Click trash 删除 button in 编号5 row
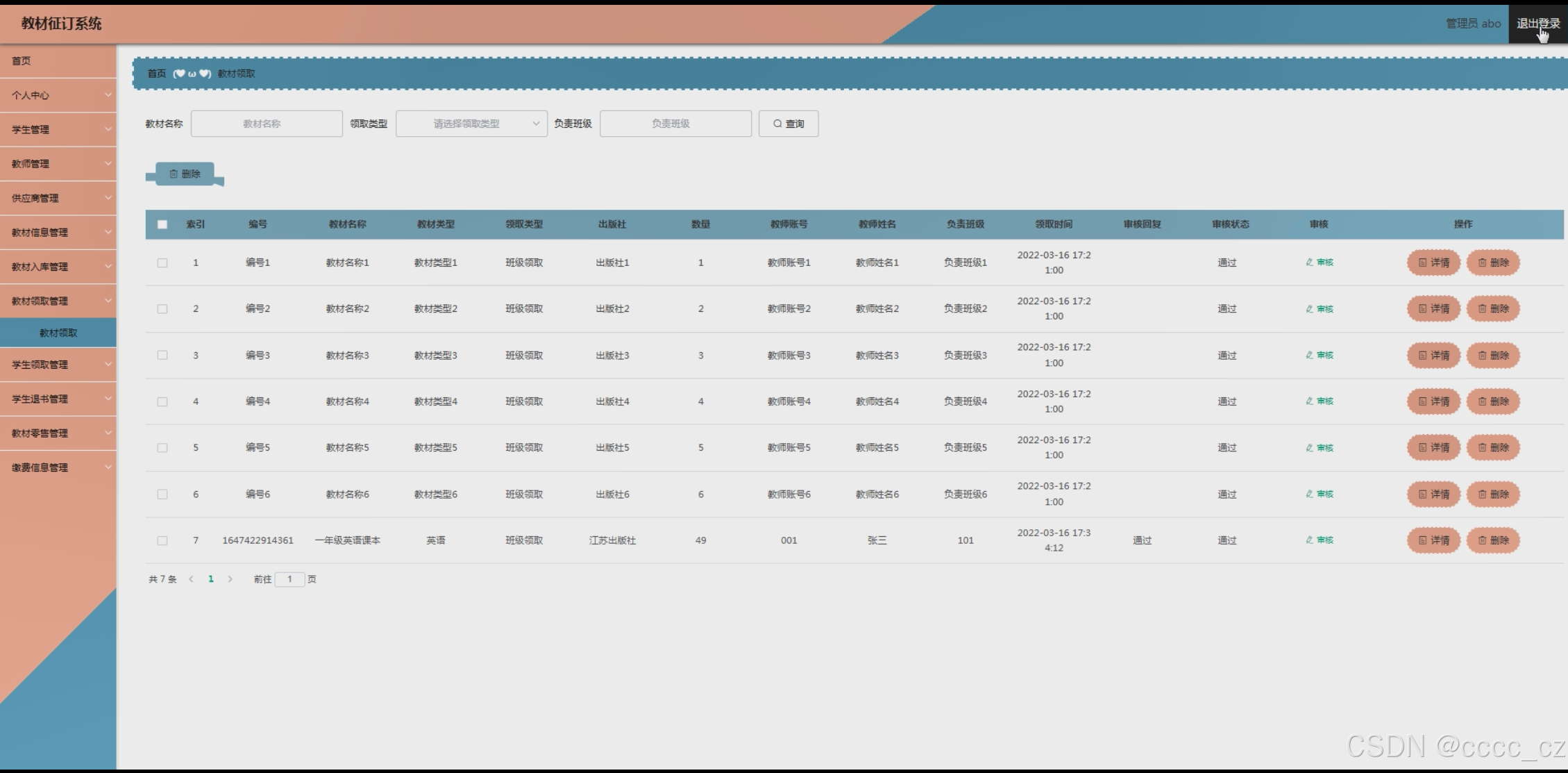Image resolution: width=1568 pixels, height=773 pixels. [1492, 447]
